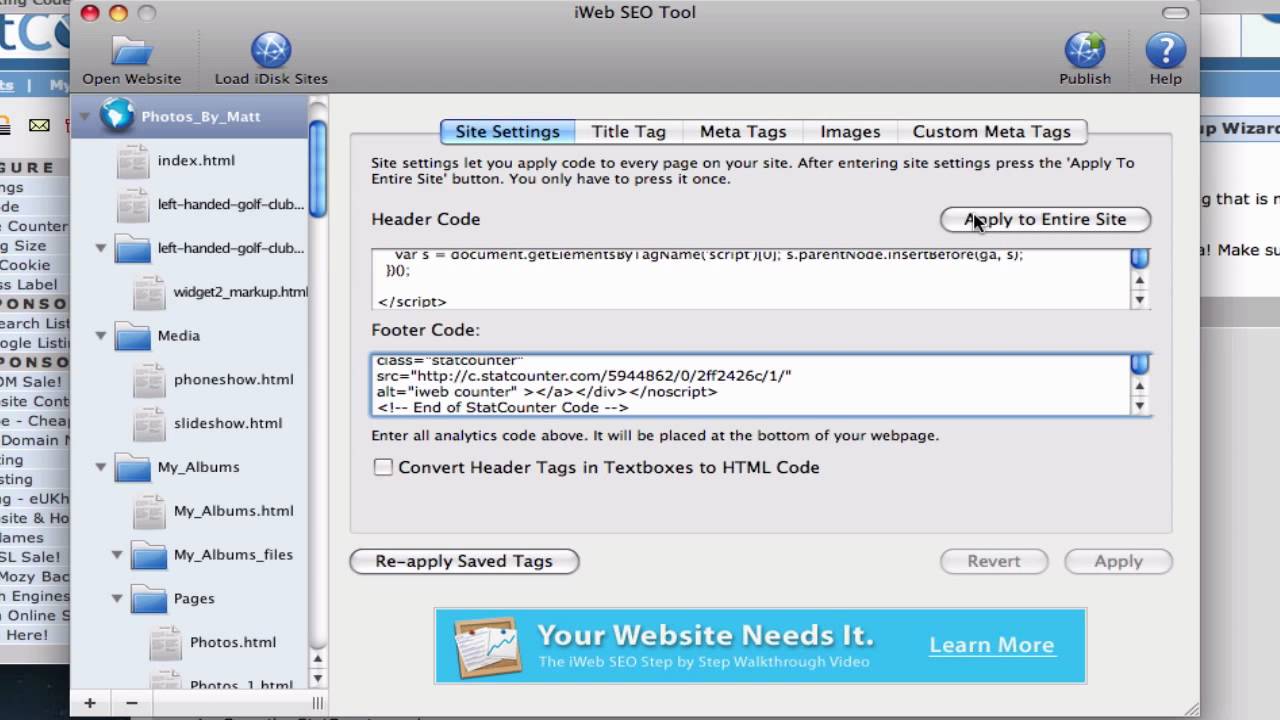This screenshot has height=720, width=1280.
Task: Click the Media folder icon
Action: pos(133,336)
